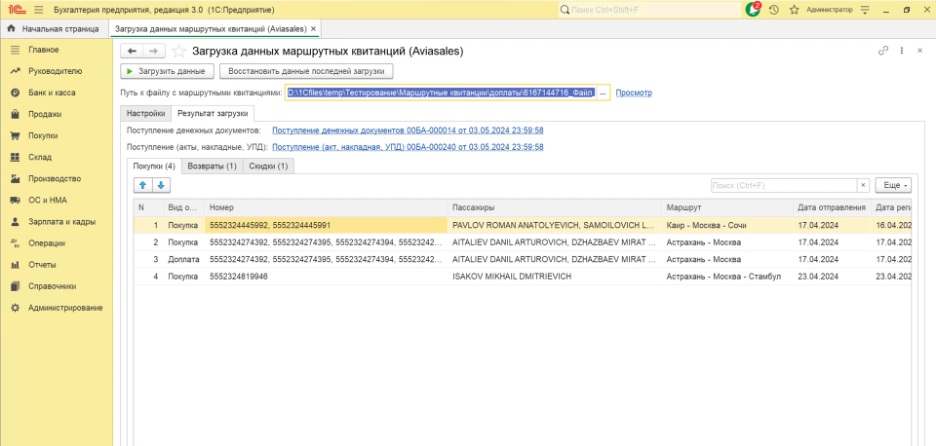Open form options three-dot menu
Image resolution: width=936 pixels, height=446 pixels.
point(902,51)
